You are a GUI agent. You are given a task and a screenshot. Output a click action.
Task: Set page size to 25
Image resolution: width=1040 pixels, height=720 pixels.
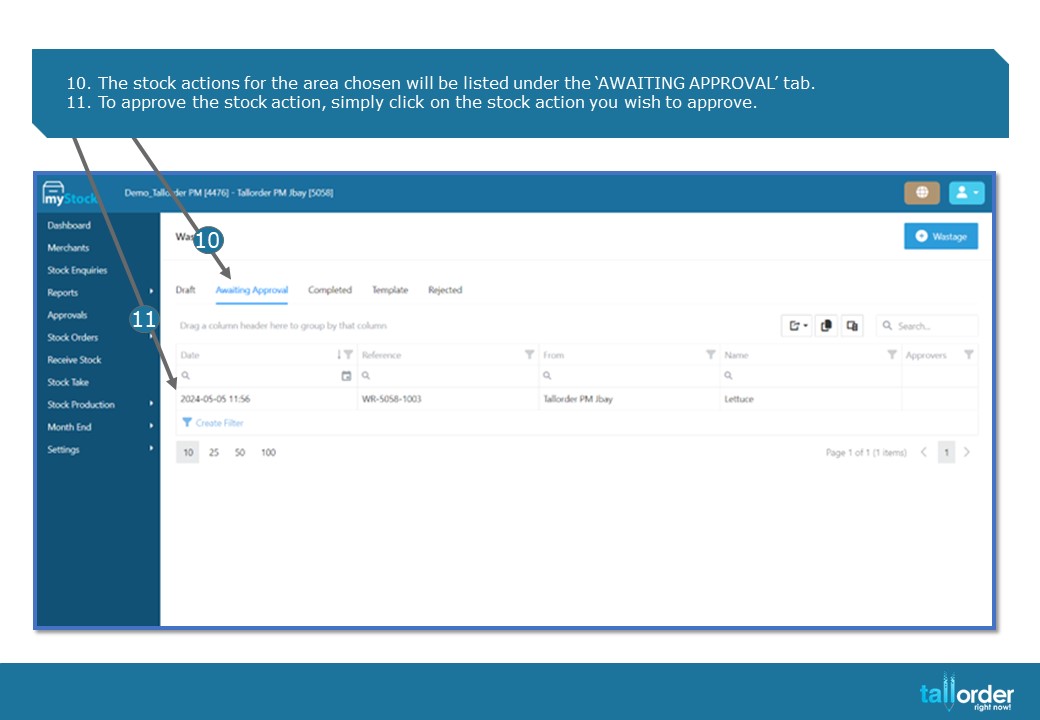pyautogui.click(x=214, y=452)
